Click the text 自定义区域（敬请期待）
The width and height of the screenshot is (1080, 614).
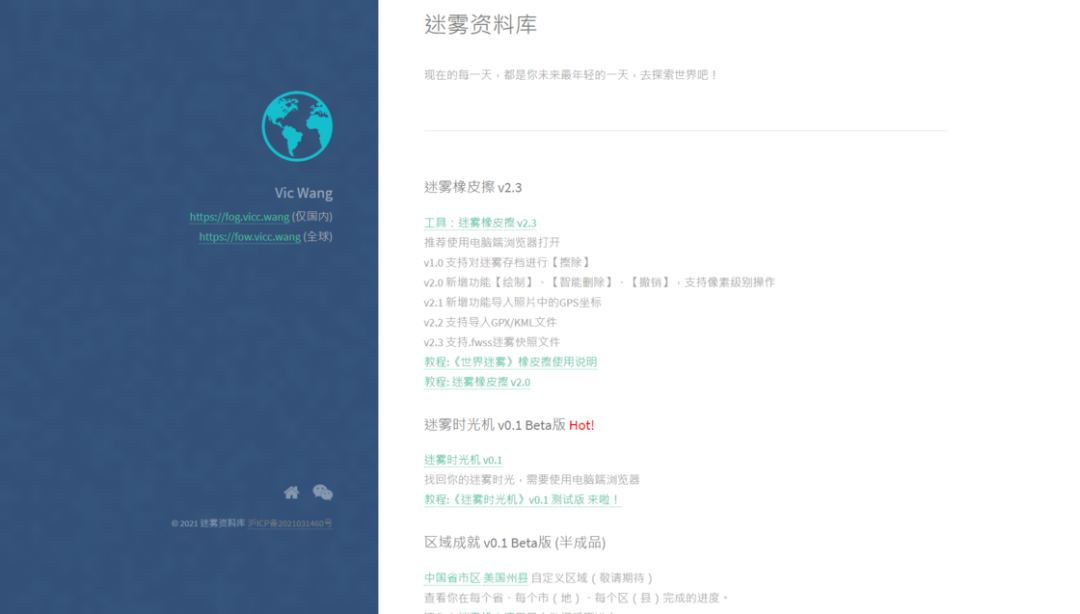[x=593, y=577]
